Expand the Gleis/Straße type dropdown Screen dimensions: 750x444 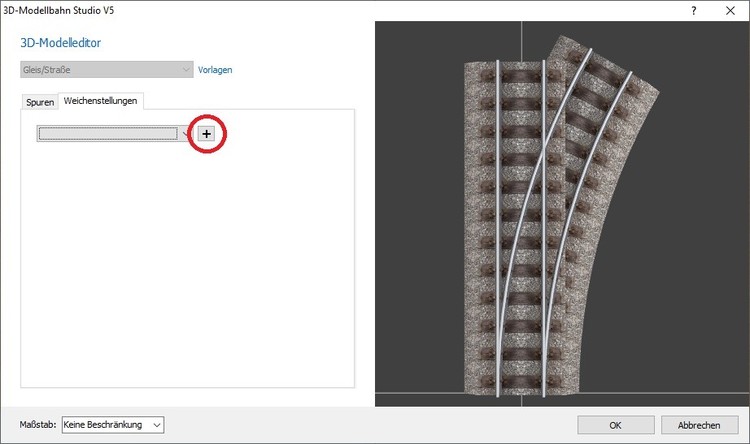pyautogui.click(x=107, y=70)
